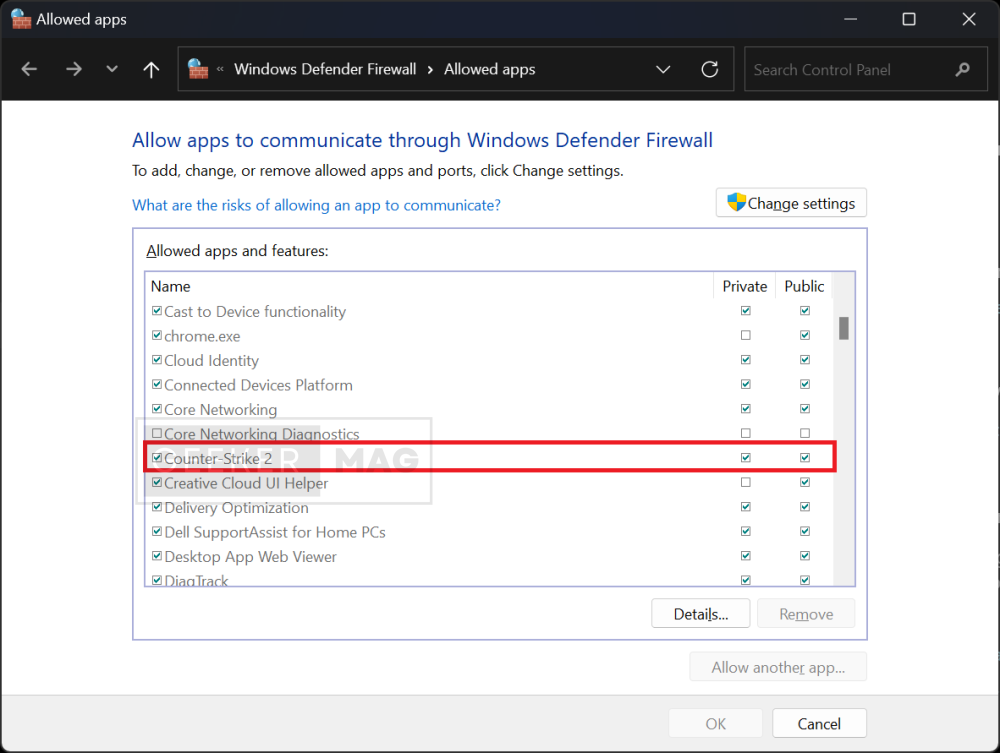Screen dimensions: 1000x753
Task: Enable Private for Core Networking Diagnostics
Action: (x=746, y=433)
